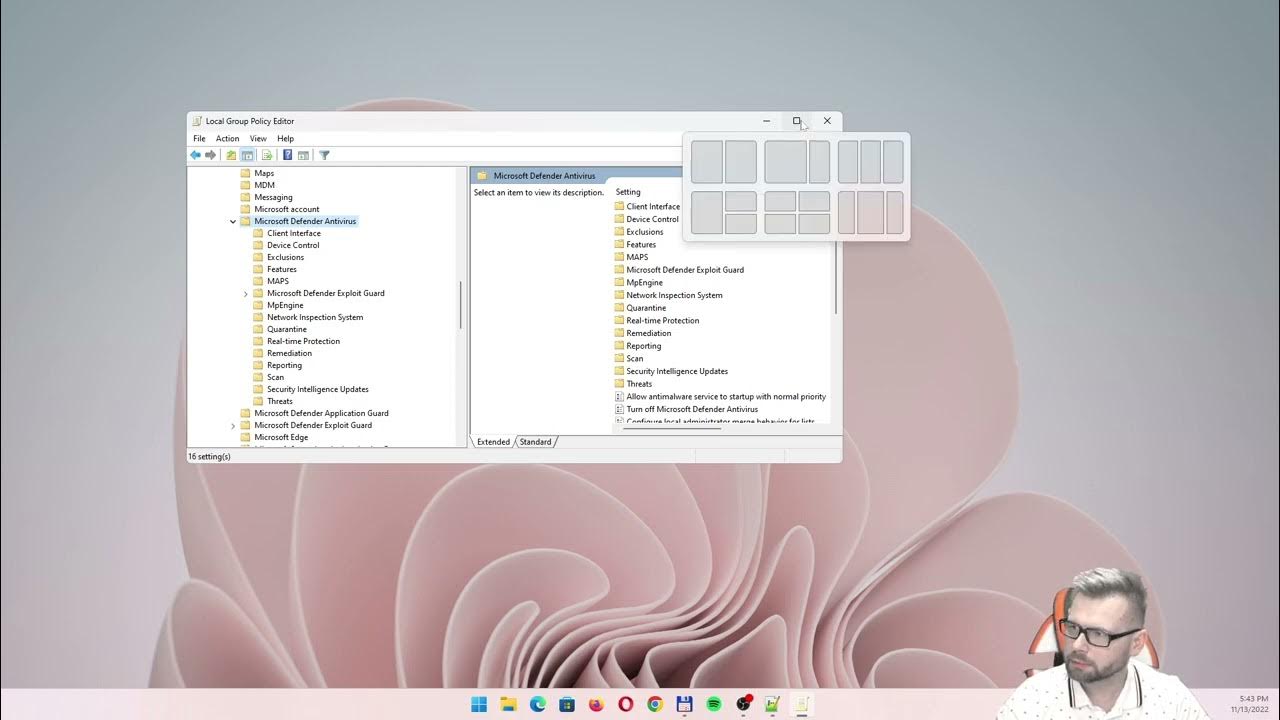Select Exclusions in the left tree

tap(285, 257)
